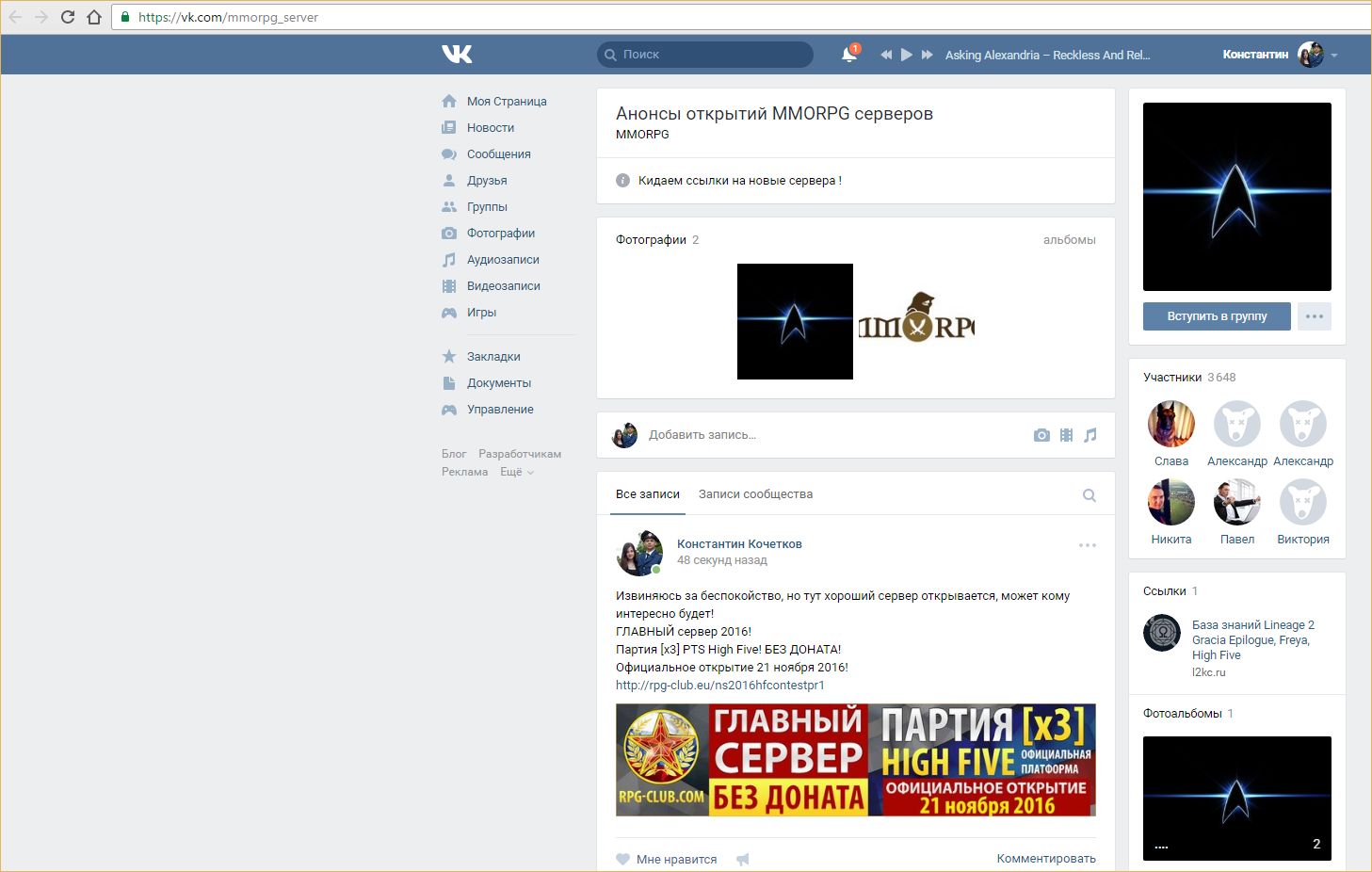Open group actions three-dots menu
Screen dimensions: 1372x872
tap(1315, 316)
